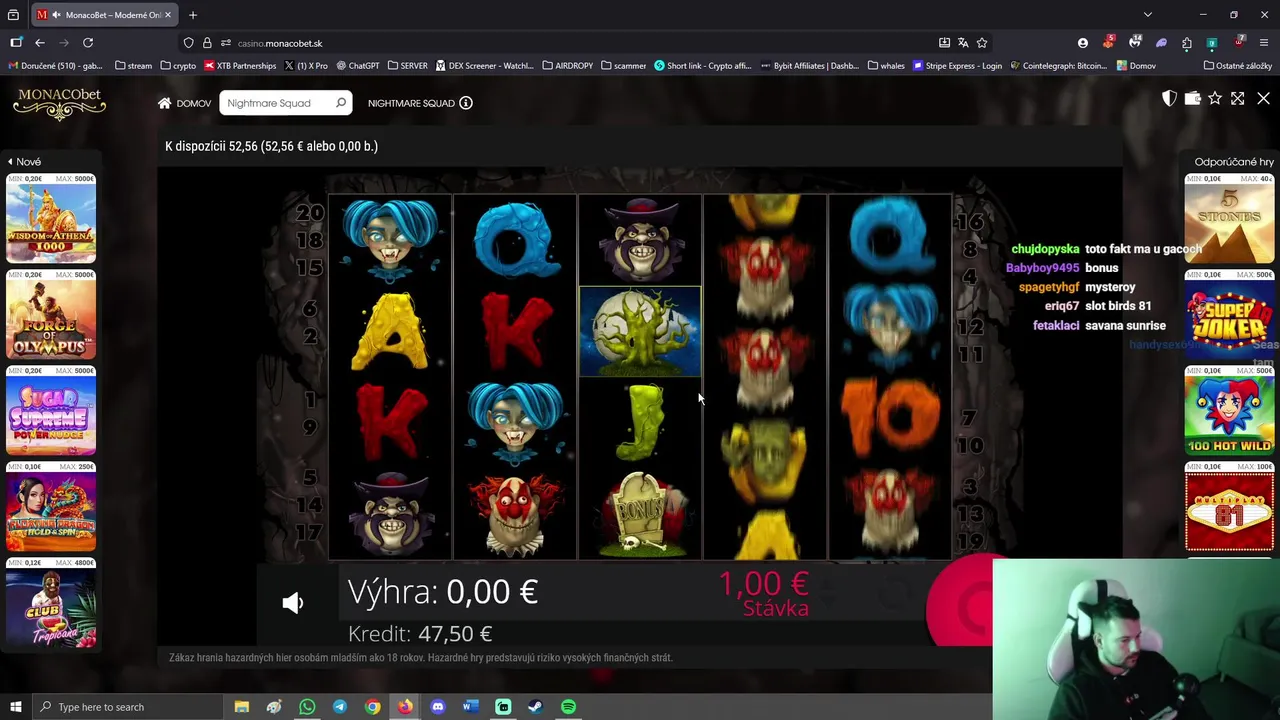
Task: Open the whales bookmarks folder
Action: tap(886, 66)
